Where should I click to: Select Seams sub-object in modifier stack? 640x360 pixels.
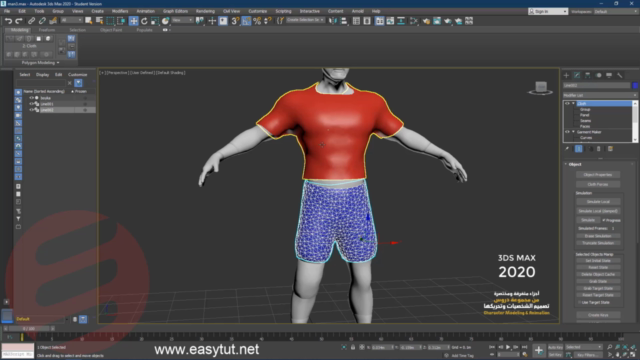point(585,121)
